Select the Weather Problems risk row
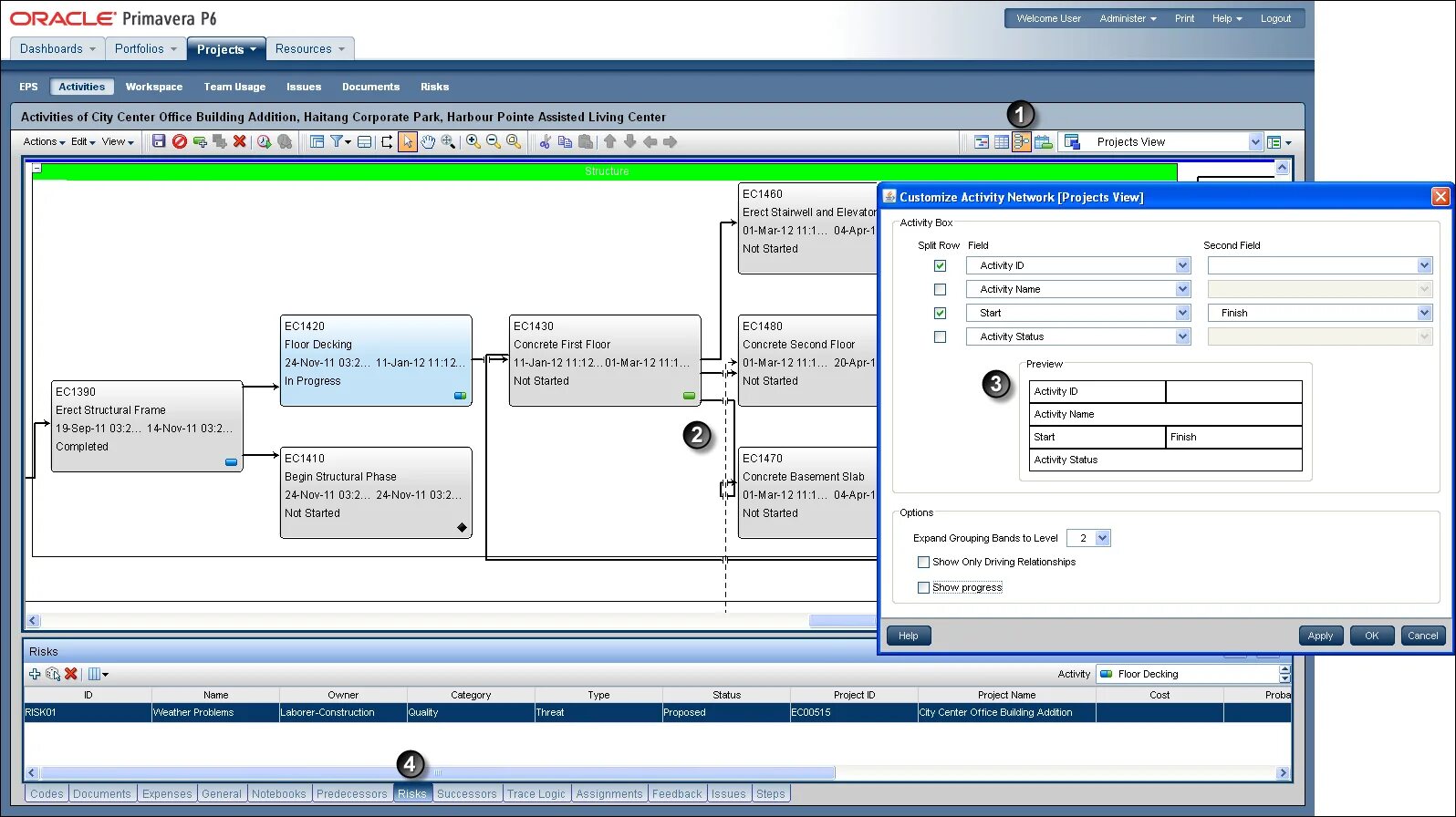Screen dimensions: 1456x817 (x=657, y=712)
